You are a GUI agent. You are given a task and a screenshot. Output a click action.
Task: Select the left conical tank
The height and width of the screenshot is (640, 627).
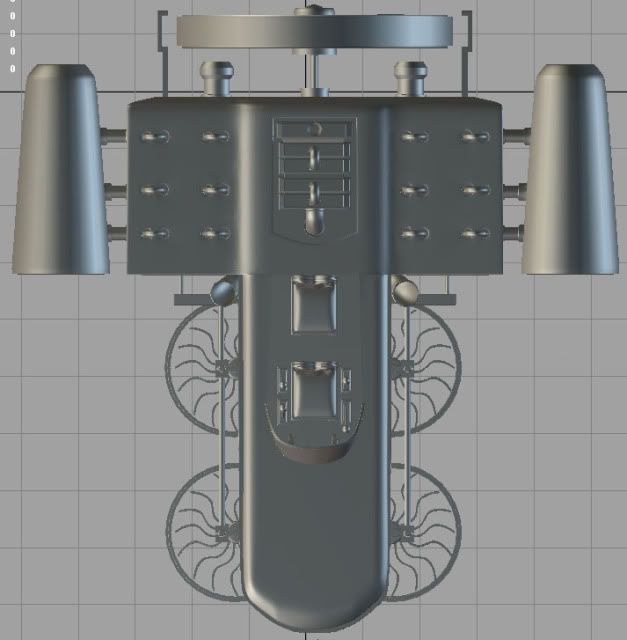[61, 169]
